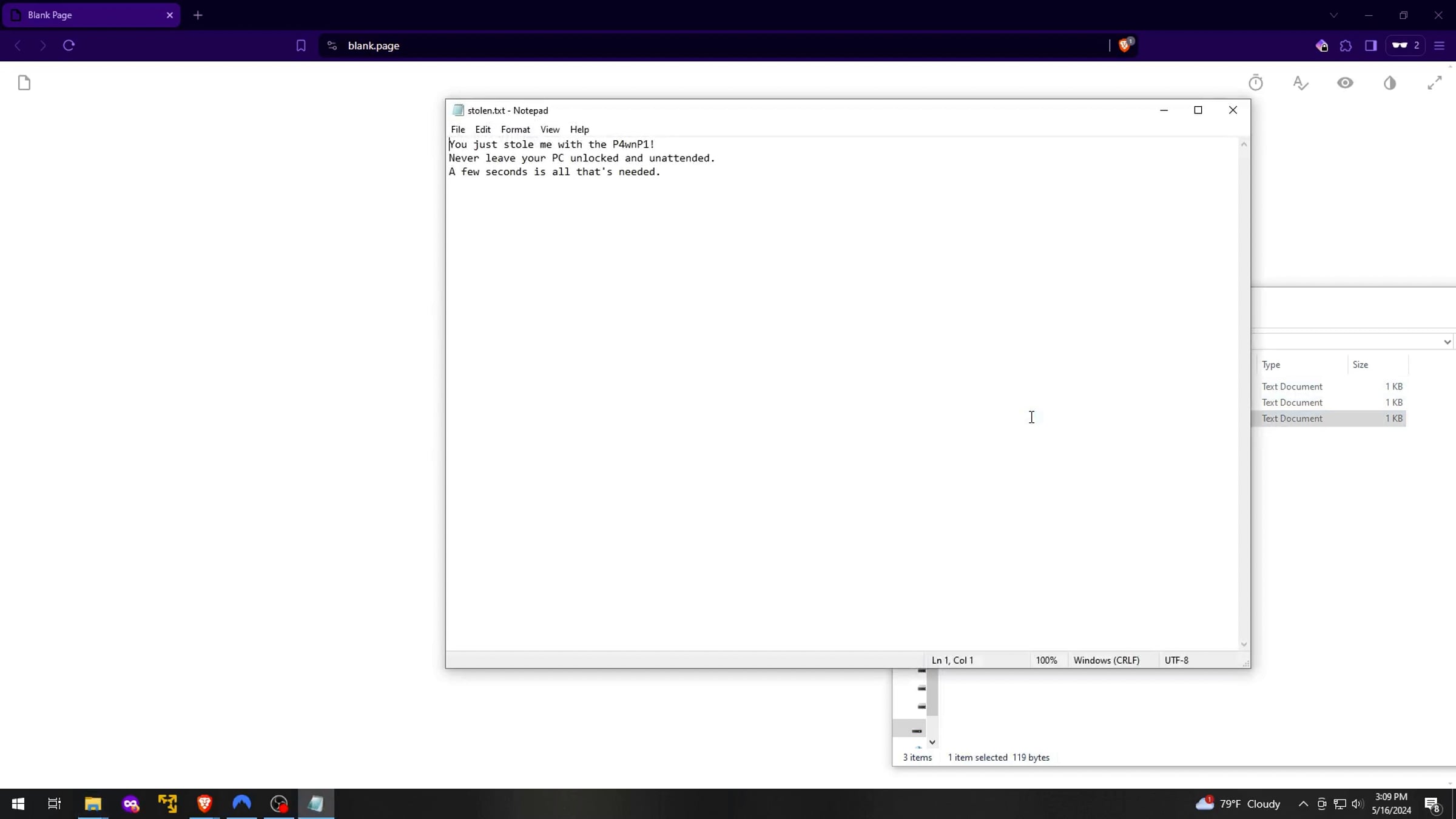Toggle the dark mode contrast icon
The image size is (1456, 819).
[x=1390, y=83]
